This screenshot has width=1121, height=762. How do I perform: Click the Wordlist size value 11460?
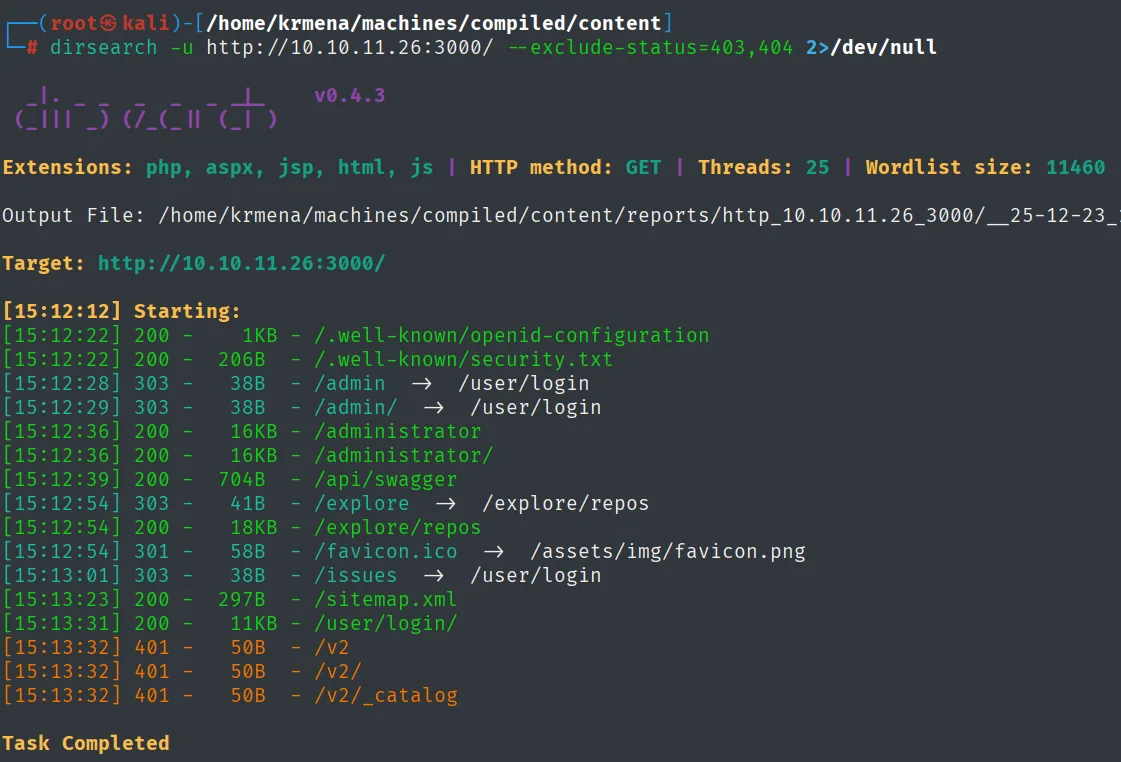pos(1075,167)
